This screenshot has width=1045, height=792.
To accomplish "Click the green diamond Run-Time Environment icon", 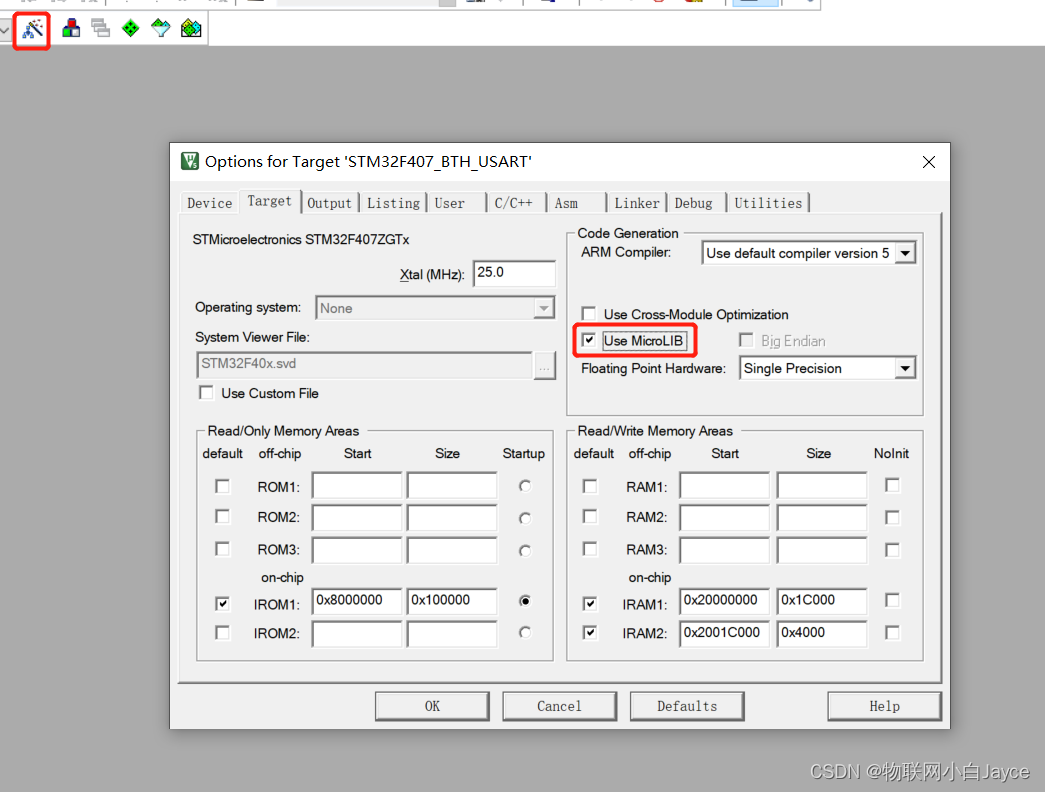I will click(x=131, y=28).
